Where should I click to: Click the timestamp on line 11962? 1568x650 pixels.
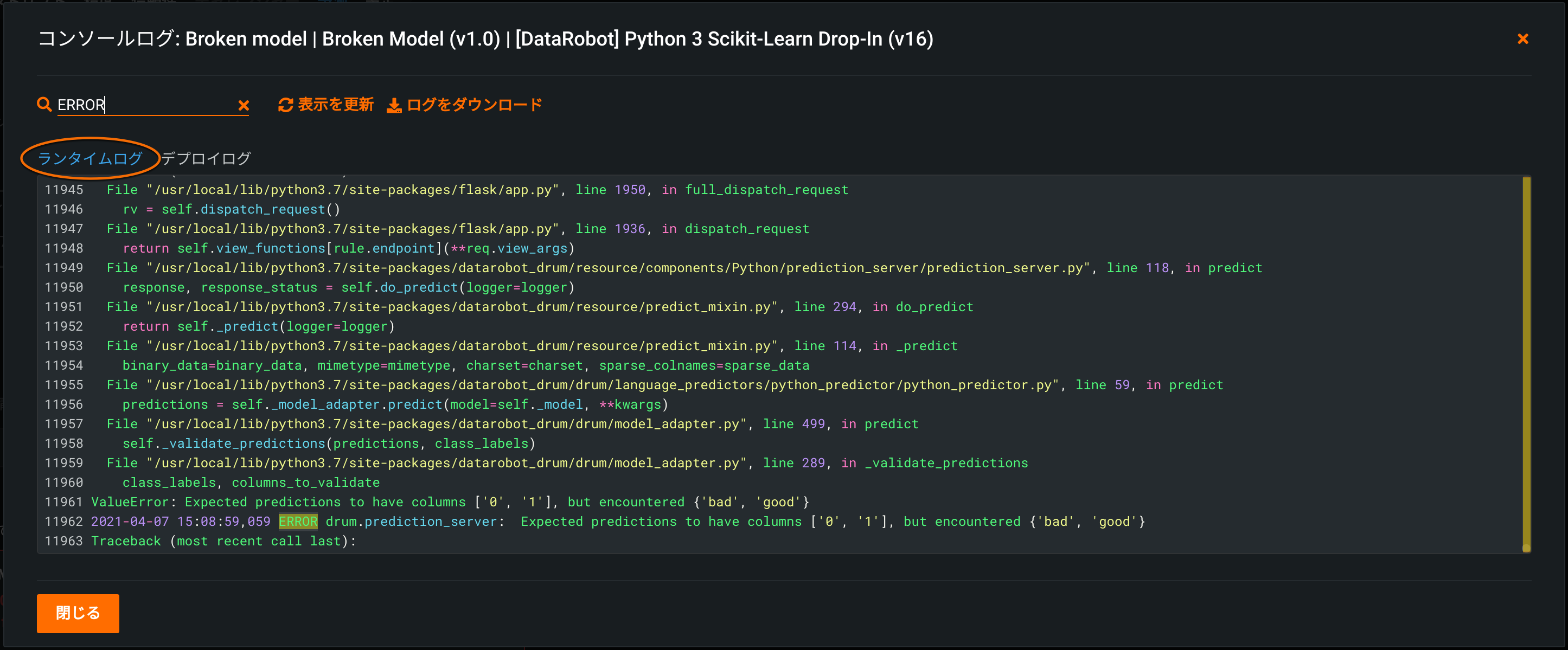(180, 522)
